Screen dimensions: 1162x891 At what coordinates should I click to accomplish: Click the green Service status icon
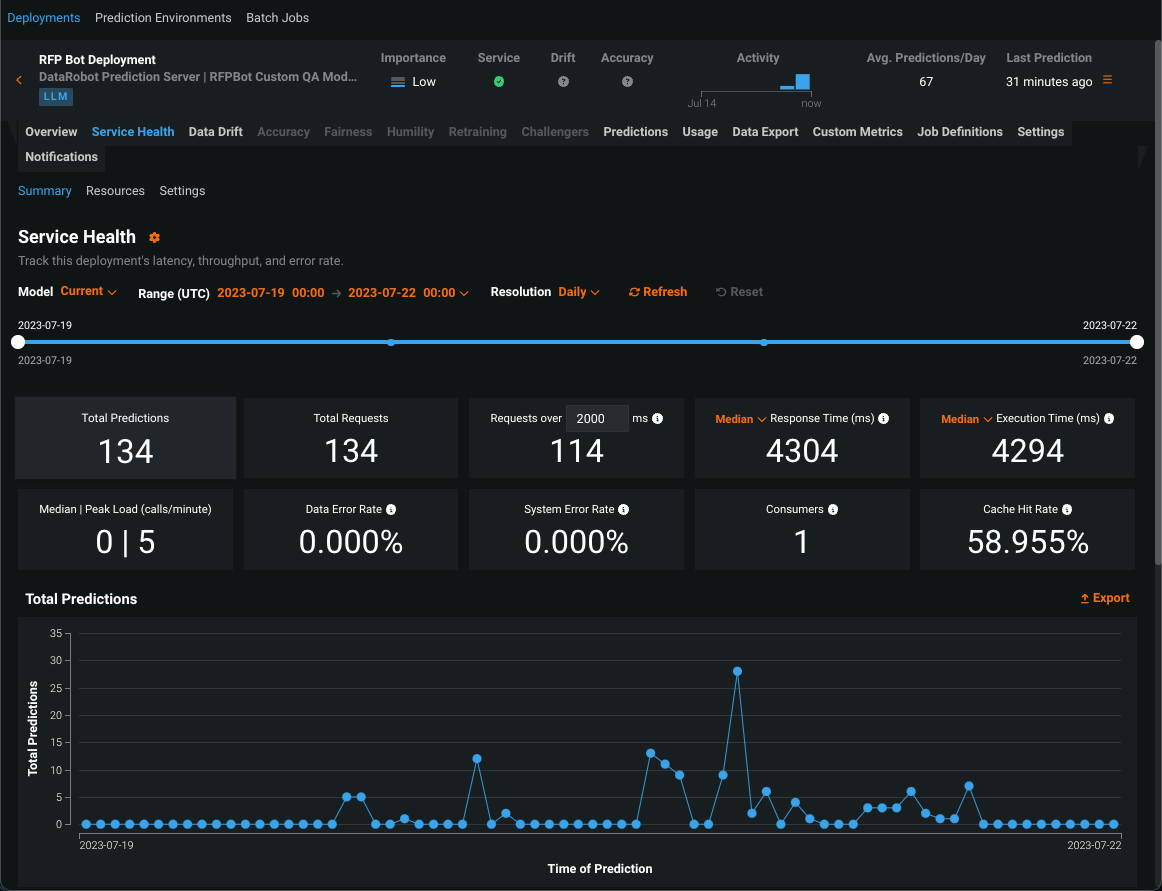tap(499, 82)
